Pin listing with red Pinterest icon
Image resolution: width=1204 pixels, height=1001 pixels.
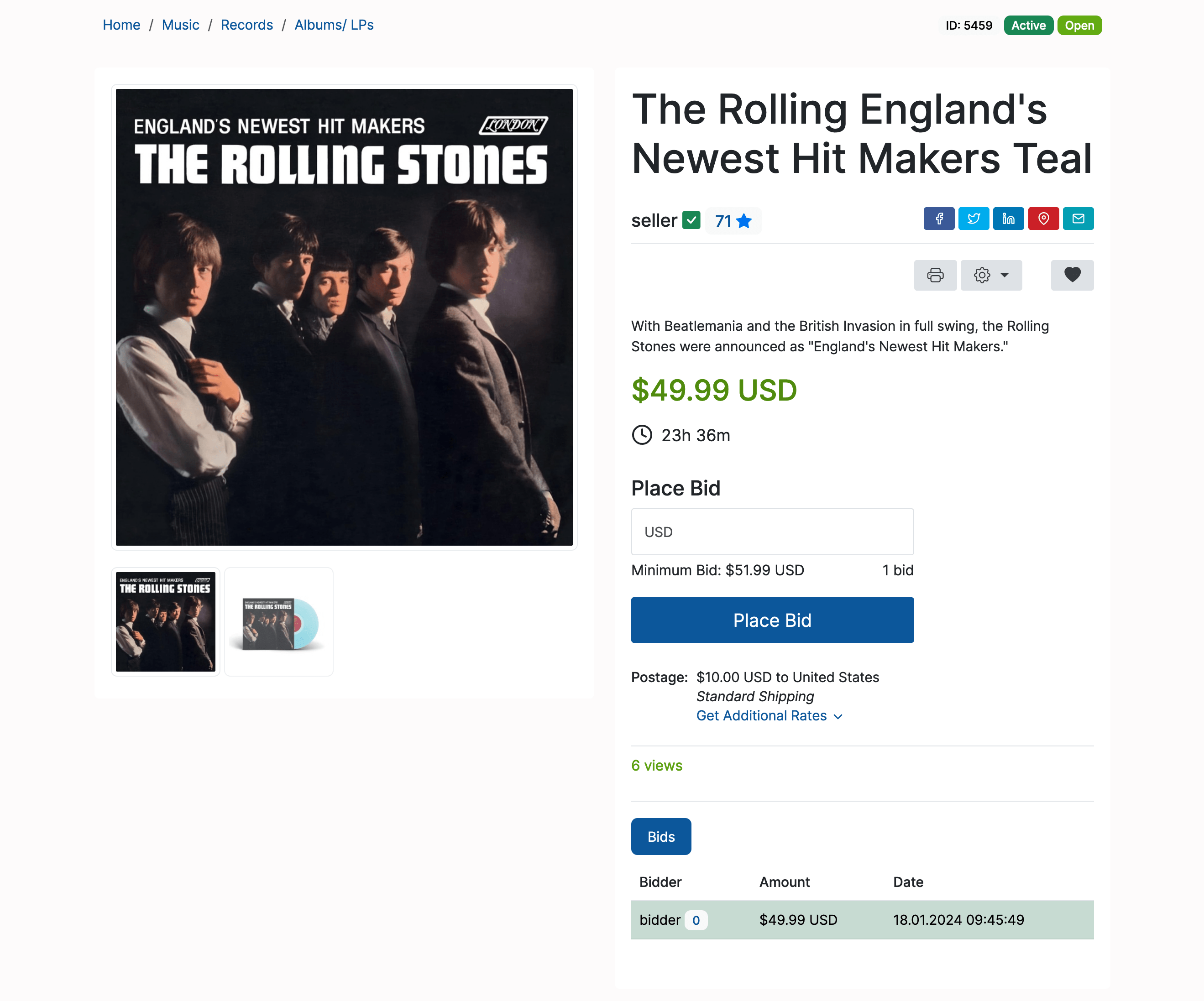tap(1043, 218)
